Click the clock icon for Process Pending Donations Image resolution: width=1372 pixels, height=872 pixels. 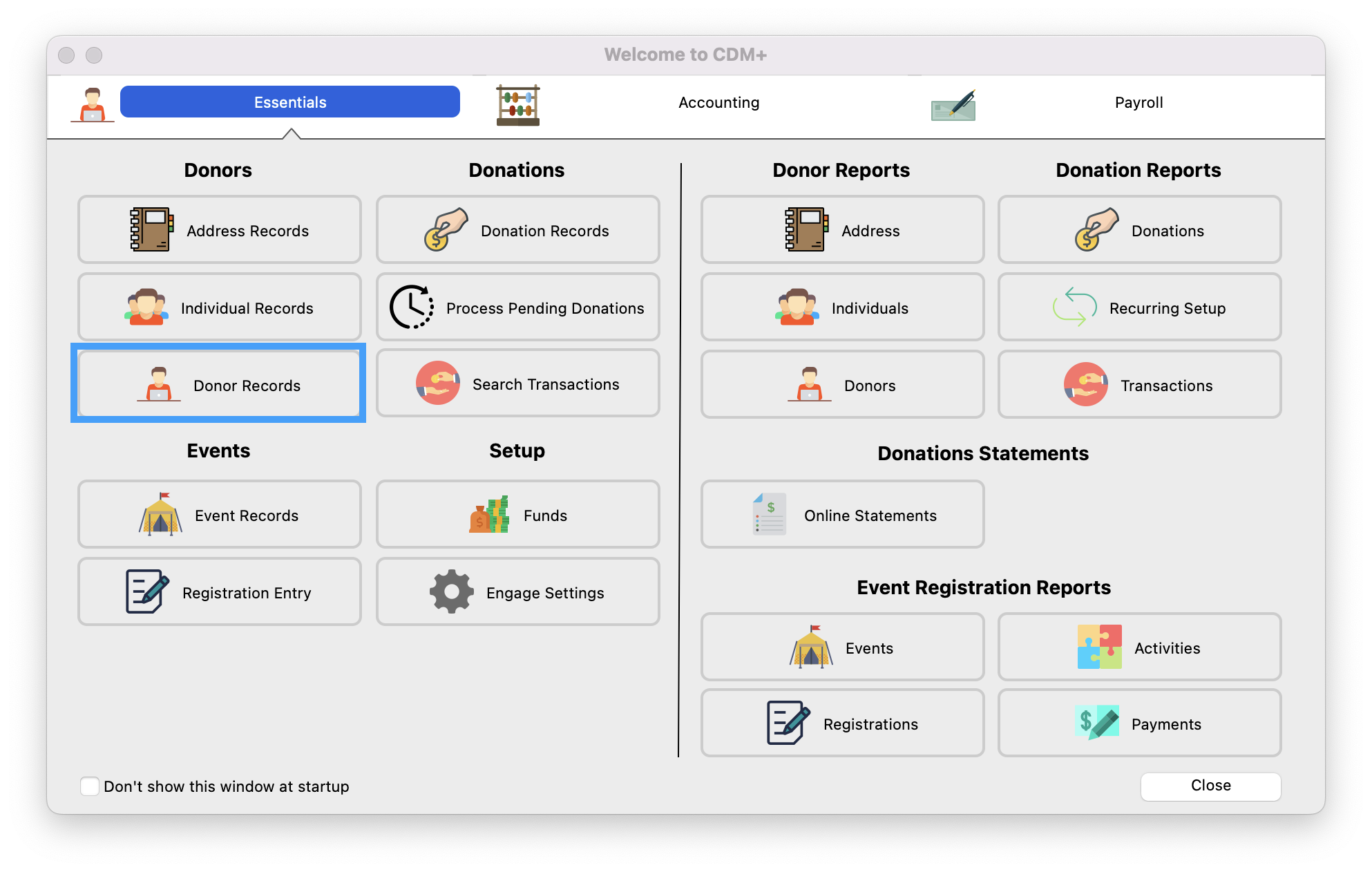click(412, 307)
